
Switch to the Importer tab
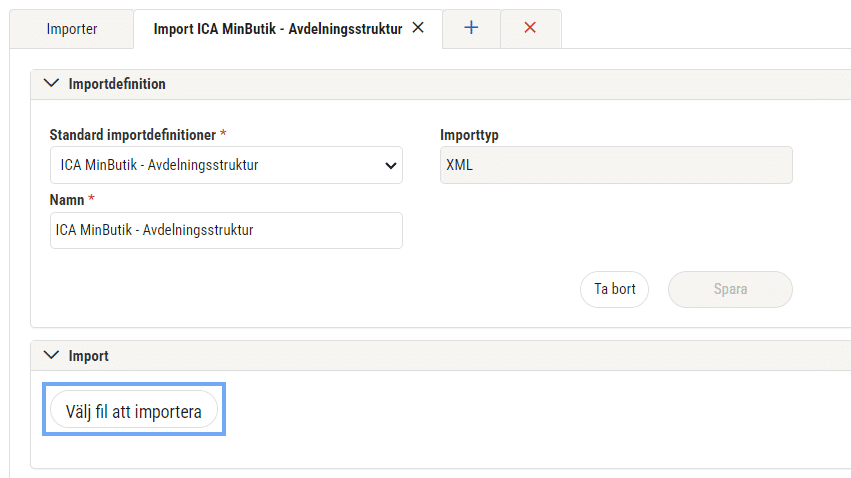pyautogui.click(x=72, y=29)
